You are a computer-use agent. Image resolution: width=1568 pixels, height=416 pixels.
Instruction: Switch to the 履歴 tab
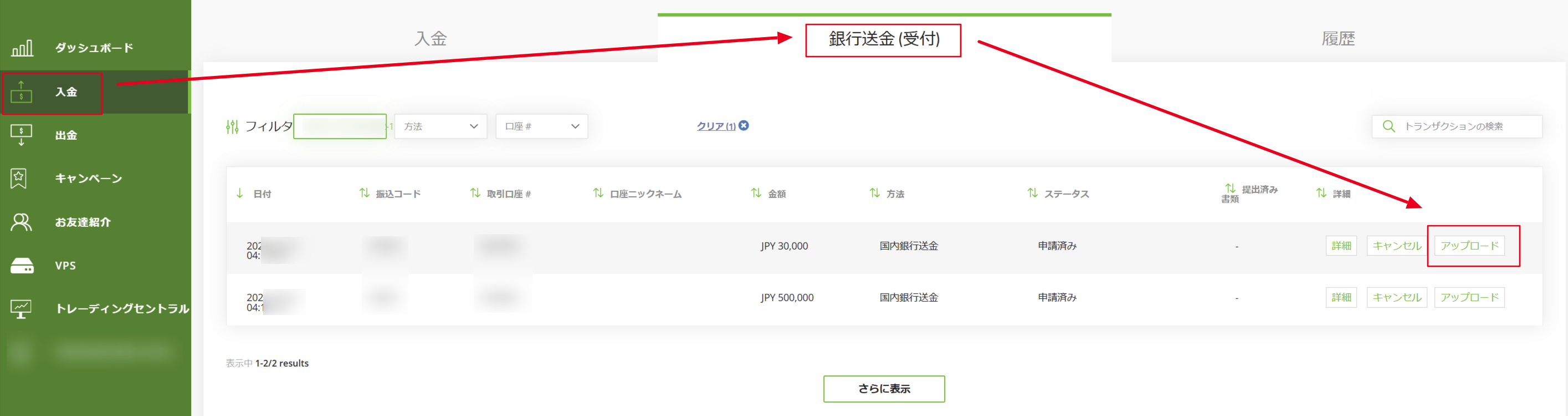click(1338, 39)
